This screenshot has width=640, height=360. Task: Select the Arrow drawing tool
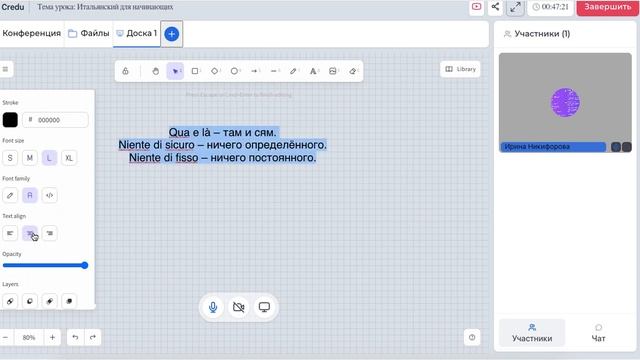click(254, 71)
